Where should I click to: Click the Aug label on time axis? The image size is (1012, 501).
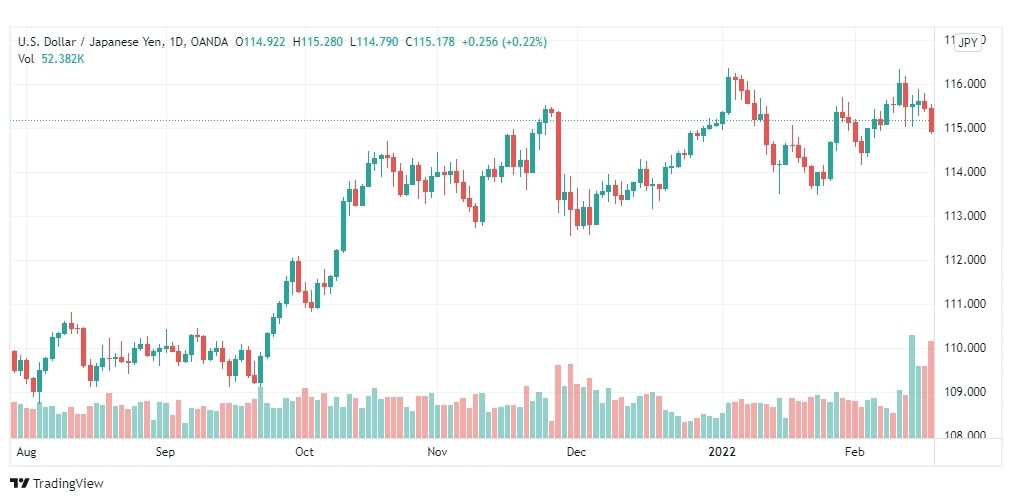click(x=26, y=451)
